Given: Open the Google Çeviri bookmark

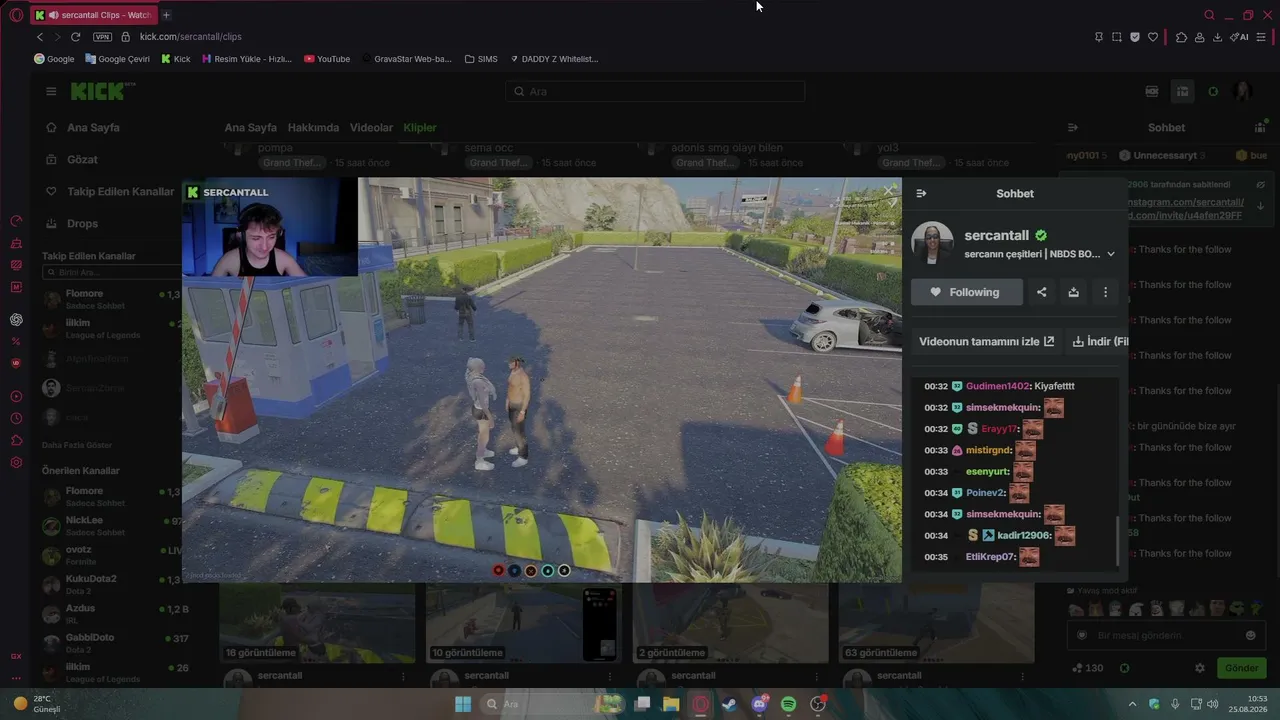Looking at the screenshot, I should pyautogui.click(x=118, y=59).
